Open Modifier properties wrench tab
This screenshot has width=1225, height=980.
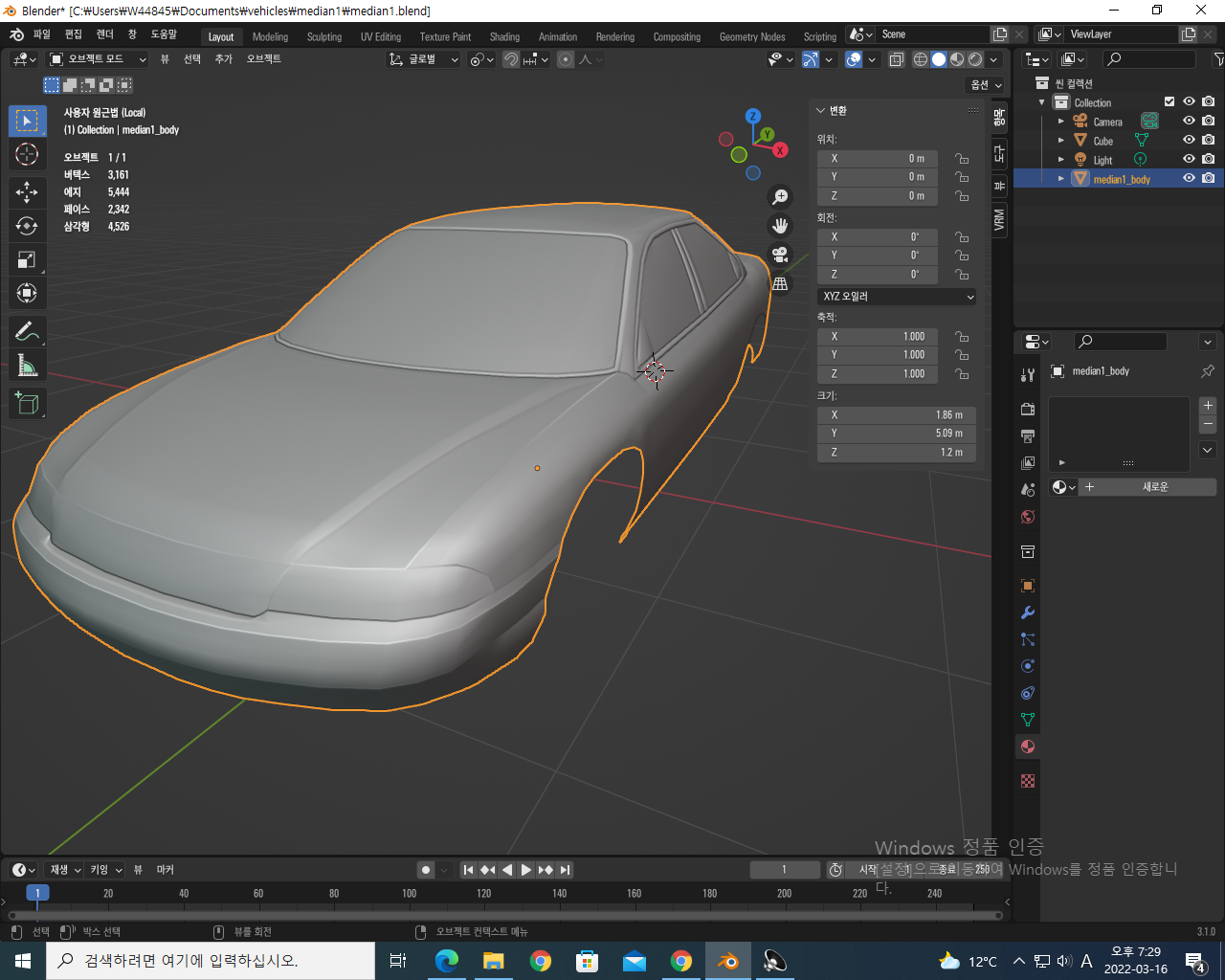[x=1028, y=612]
